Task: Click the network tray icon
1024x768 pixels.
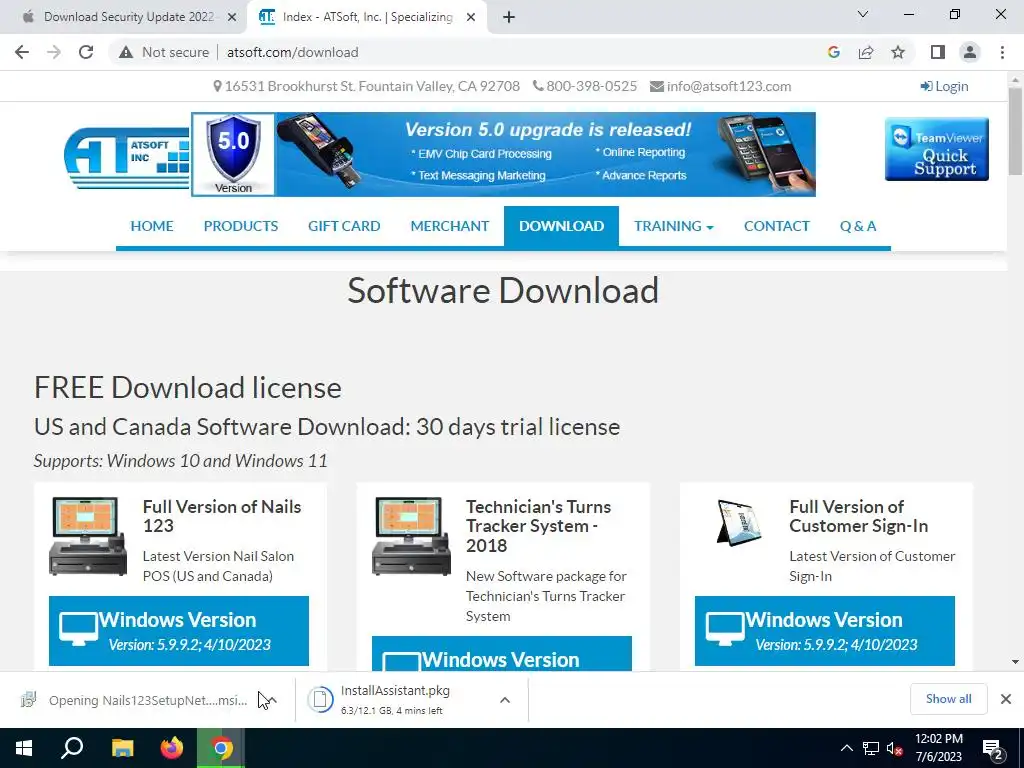Action: pyautogui.click(x=871, y=748)
